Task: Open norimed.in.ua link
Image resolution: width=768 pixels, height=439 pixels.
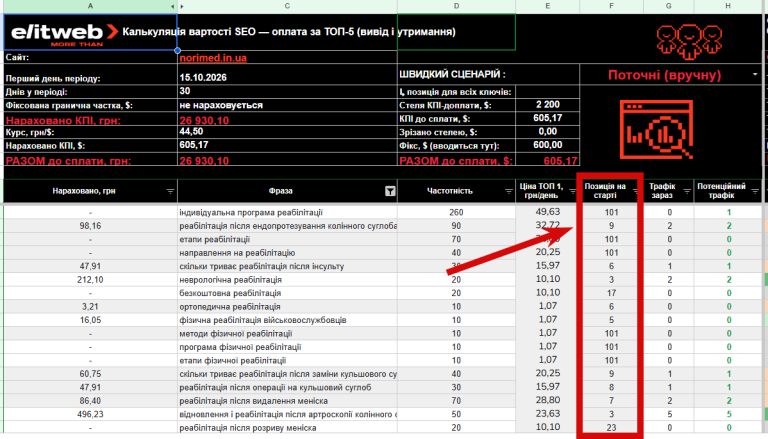Action: pos(213,57)
